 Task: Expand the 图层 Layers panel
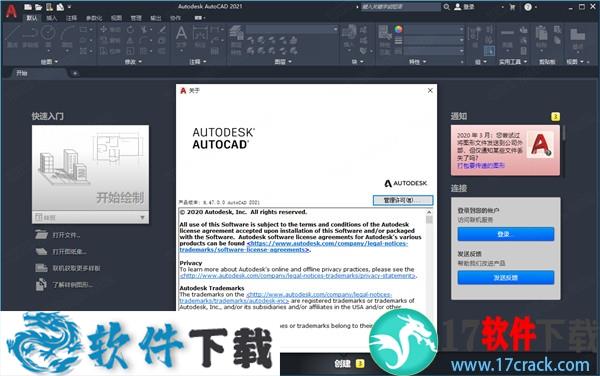click(x=283, y=62)
